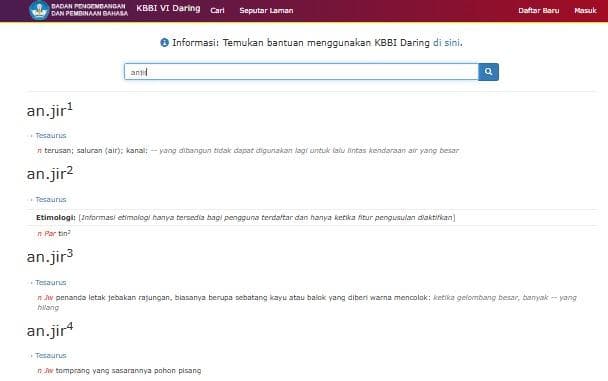Click the magnifier search button

click(488, 72)
